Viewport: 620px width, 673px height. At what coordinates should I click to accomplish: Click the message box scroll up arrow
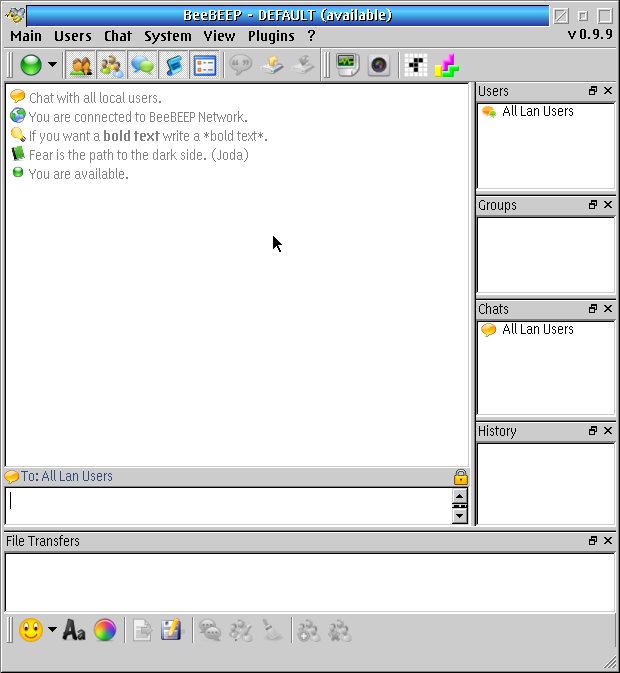click(x=460, y=496)
